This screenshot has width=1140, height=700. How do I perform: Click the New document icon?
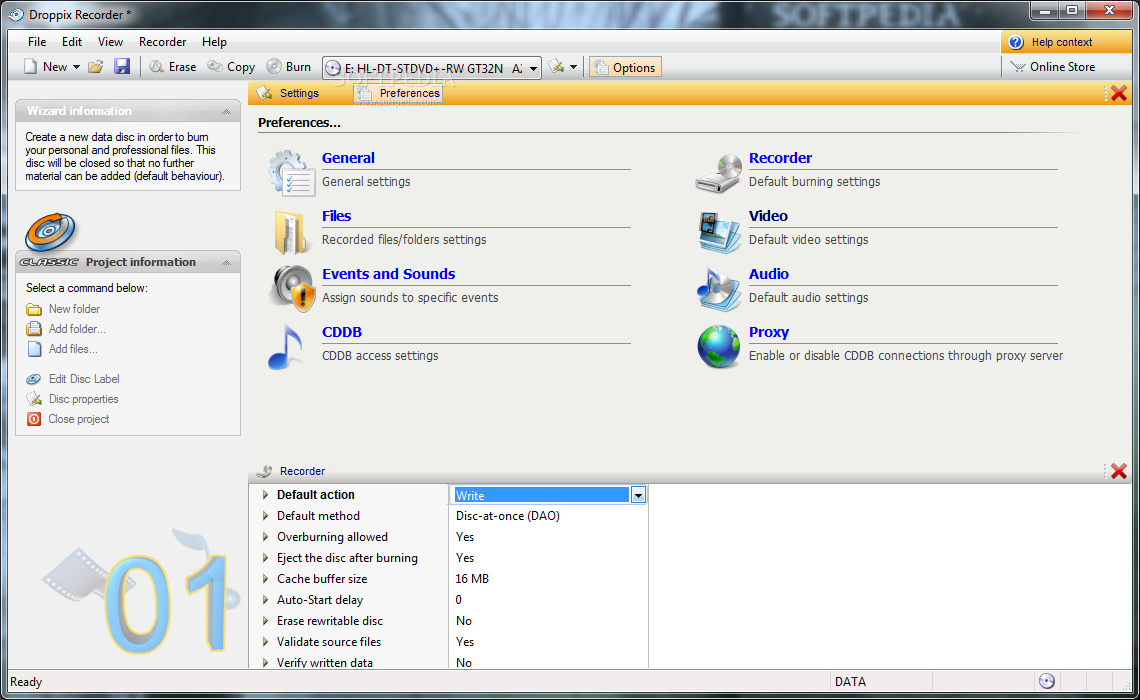31,67
